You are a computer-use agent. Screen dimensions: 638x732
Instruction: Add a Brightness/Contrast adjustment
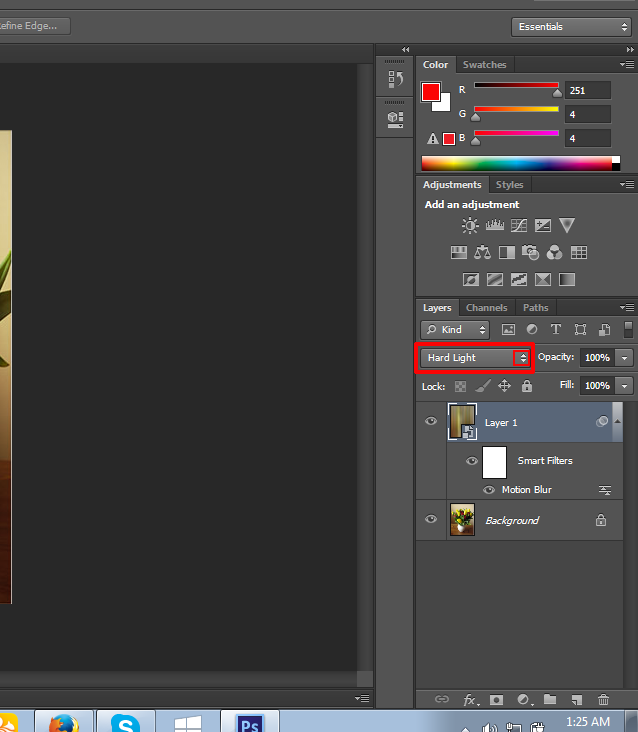pyautogui.click(x=470, y=225)
